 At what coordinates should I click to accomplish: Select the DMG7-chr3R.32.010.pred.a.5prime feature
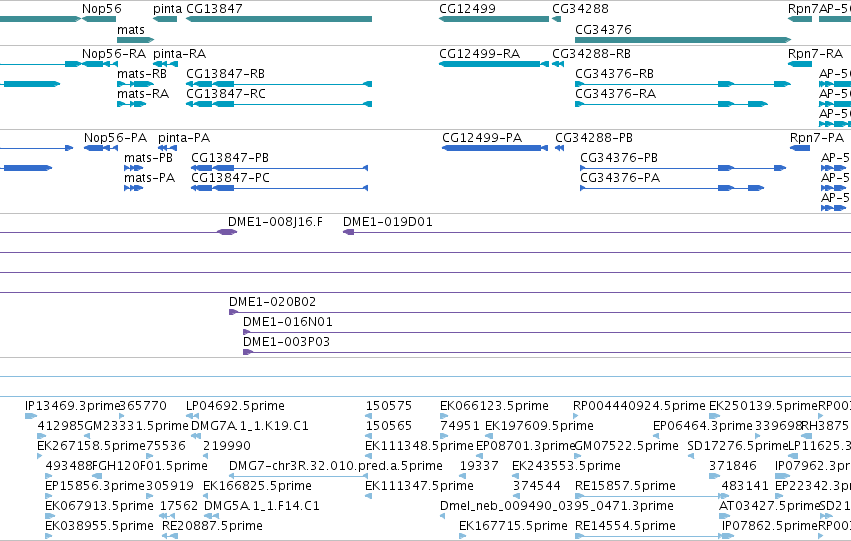pos(299,476)
